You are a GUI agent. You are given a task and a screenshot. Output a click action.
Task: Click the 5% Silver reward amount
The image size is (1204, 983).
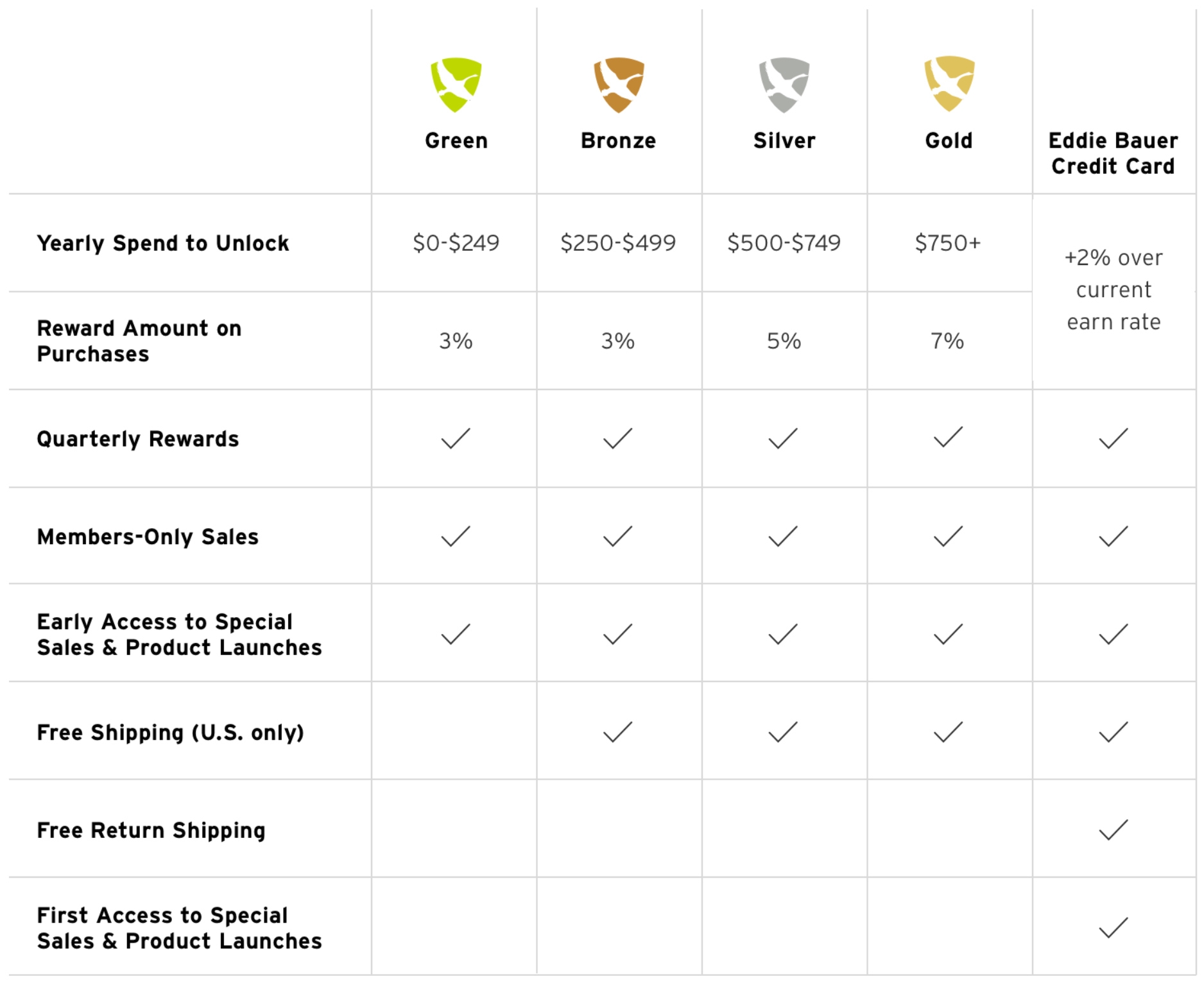784,341
